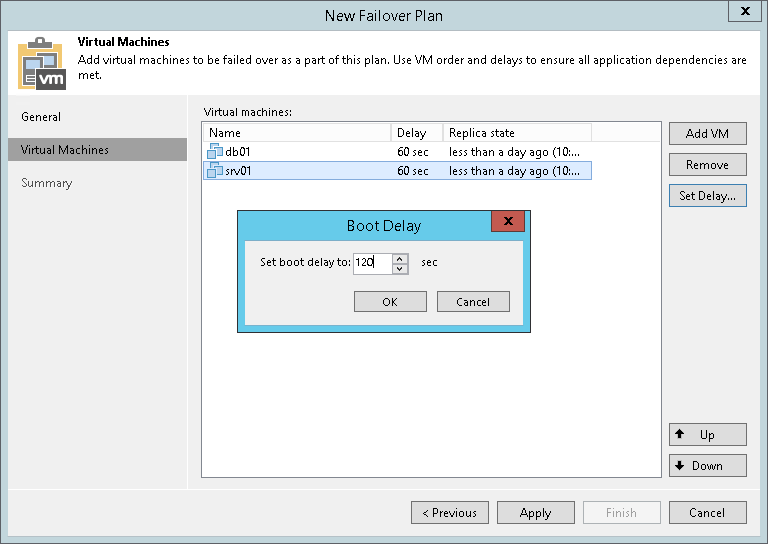Click the Add VM button
768x544 pixels.
[707, 134]
